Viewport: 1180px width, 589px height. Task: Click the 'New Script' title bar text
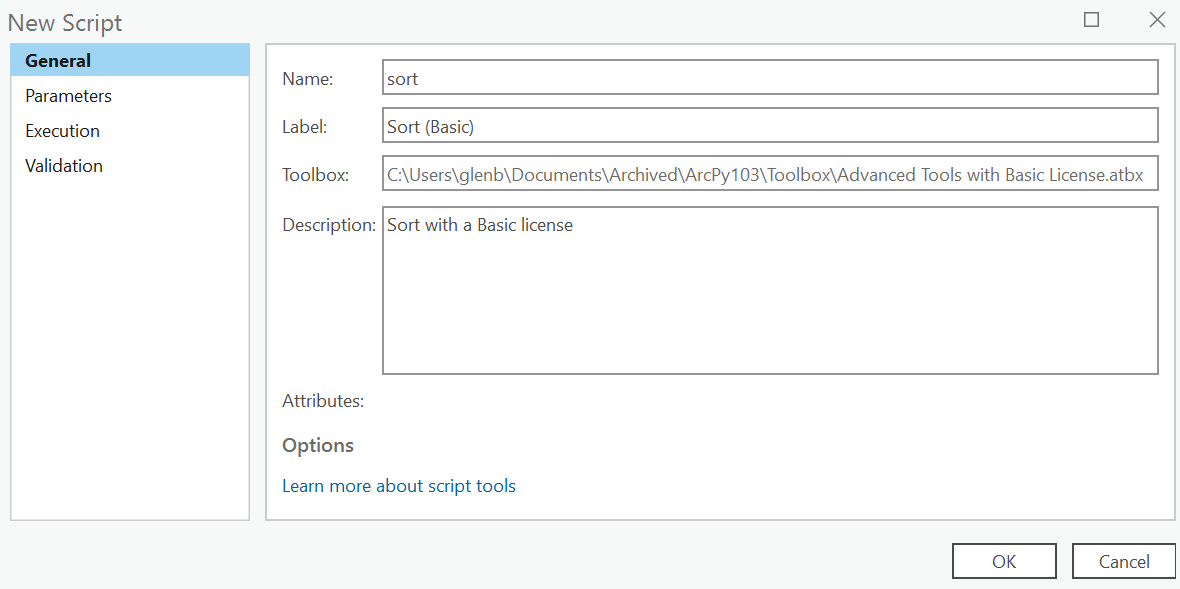click(65, 23)
